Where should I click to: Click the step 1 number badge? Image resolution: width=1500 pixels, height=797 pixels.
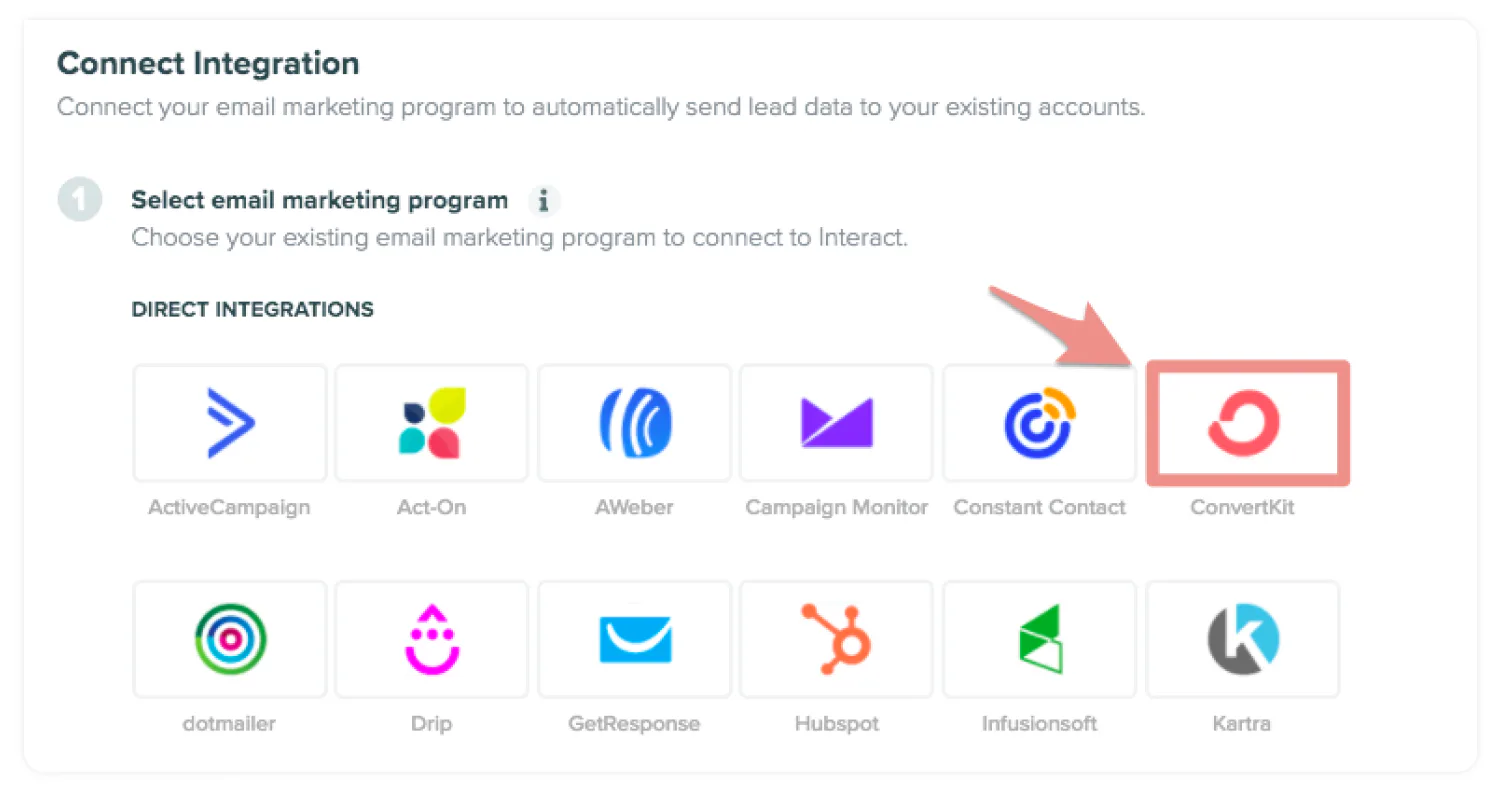[80, 200]
